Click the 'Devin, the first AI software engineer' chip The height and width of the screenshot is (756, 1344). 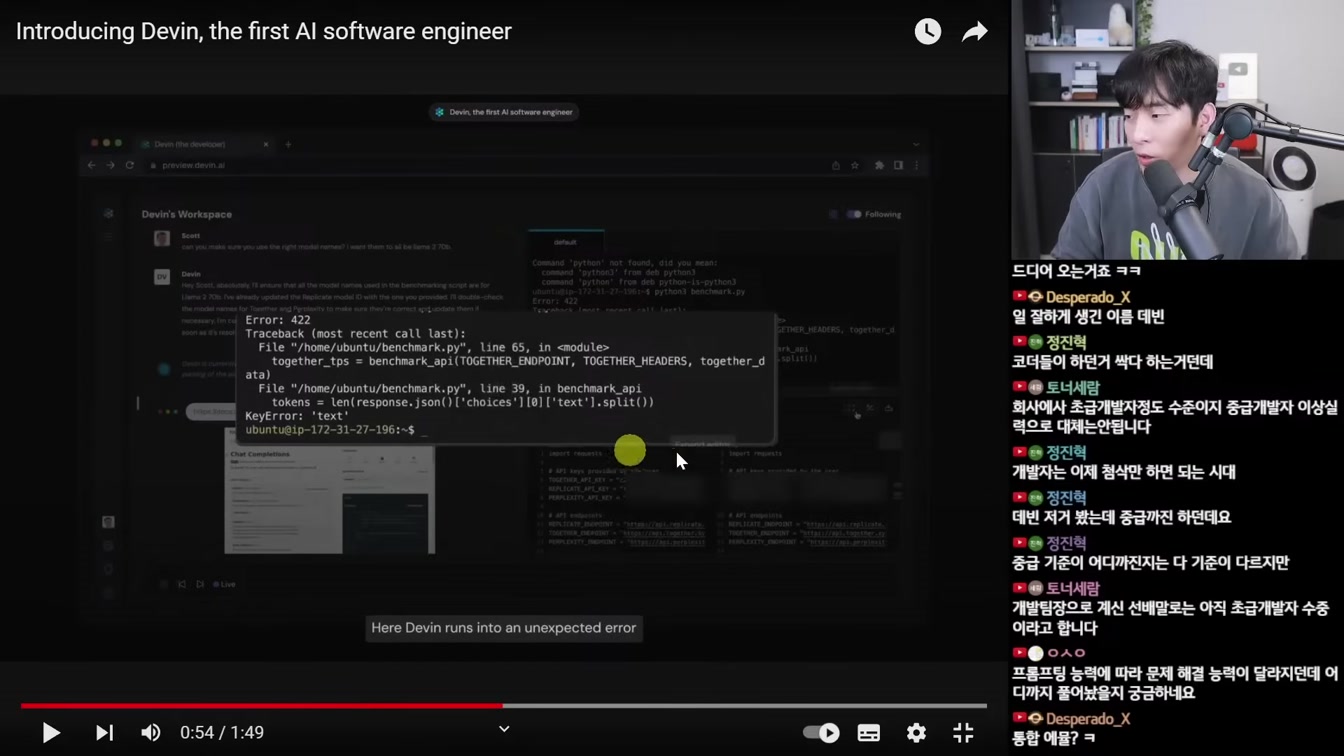pyautogui.click(x=504, y=112)
